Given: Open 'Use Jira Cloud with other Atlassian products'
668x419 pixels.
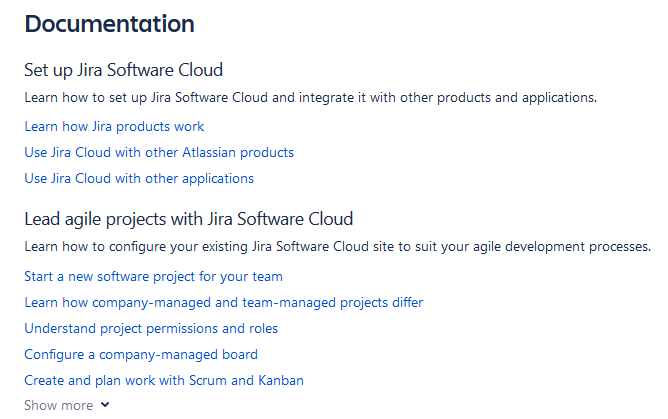Looking at the screenshot, I should (x=159, y=152).
